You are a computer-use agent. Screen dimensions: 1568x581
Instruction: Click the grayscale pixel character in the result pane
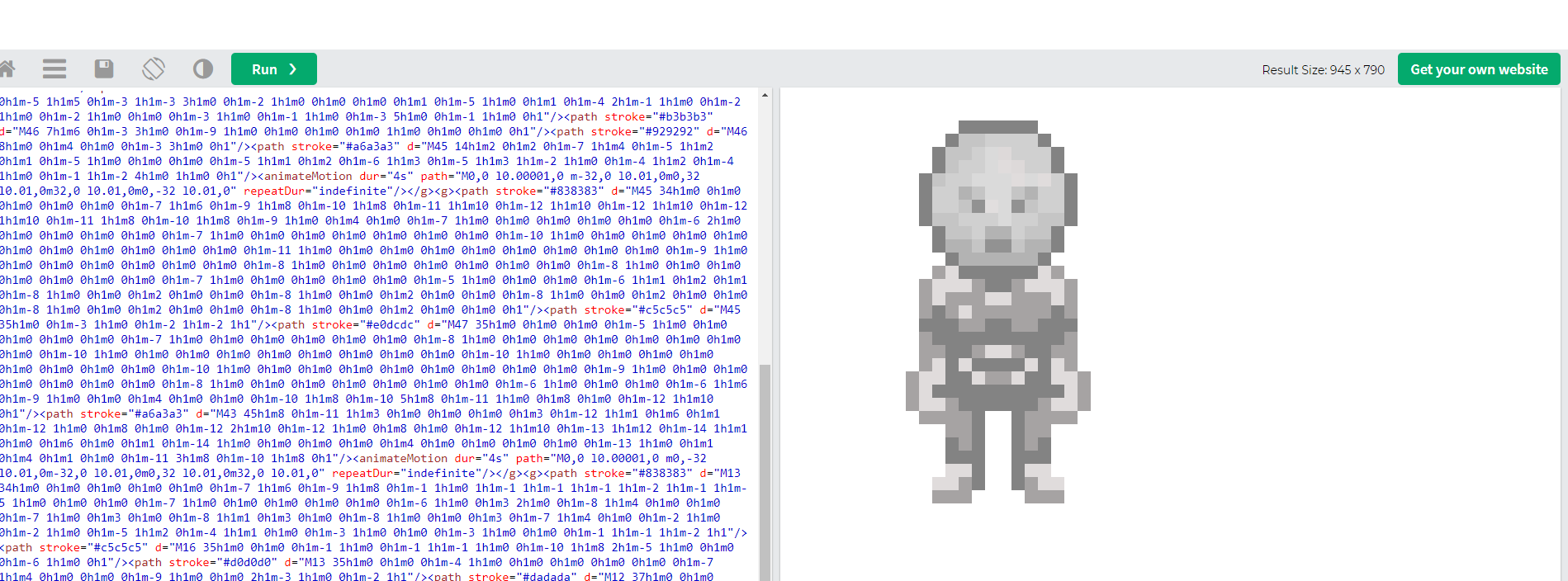point(998,312)
